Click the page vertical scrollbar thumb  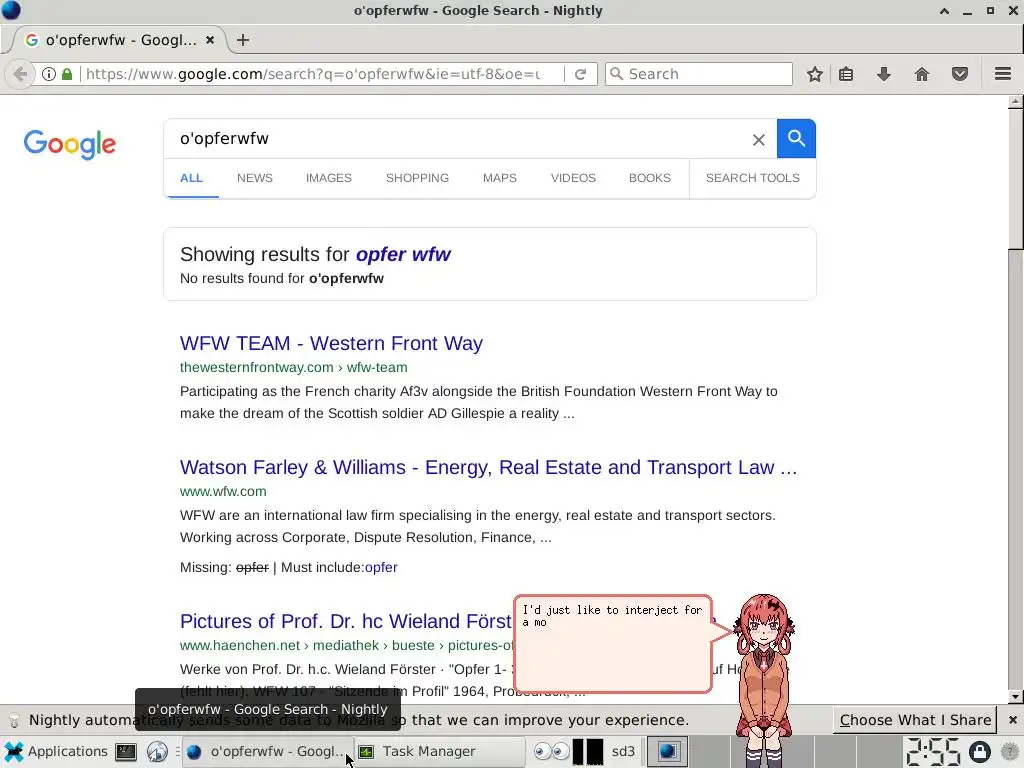[x=1015, y=179]
